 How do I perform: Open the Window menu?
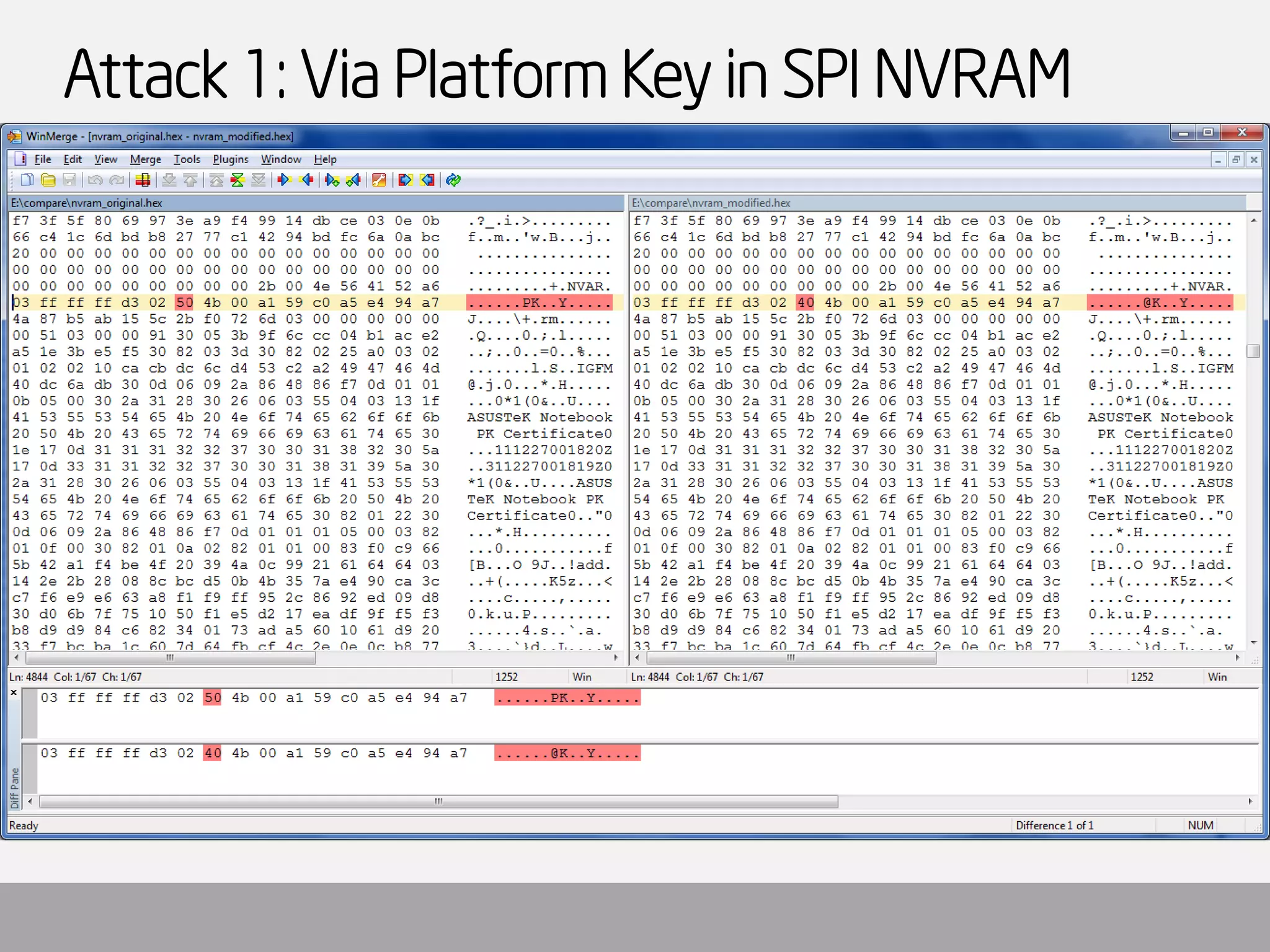click(x=281, y=159)
